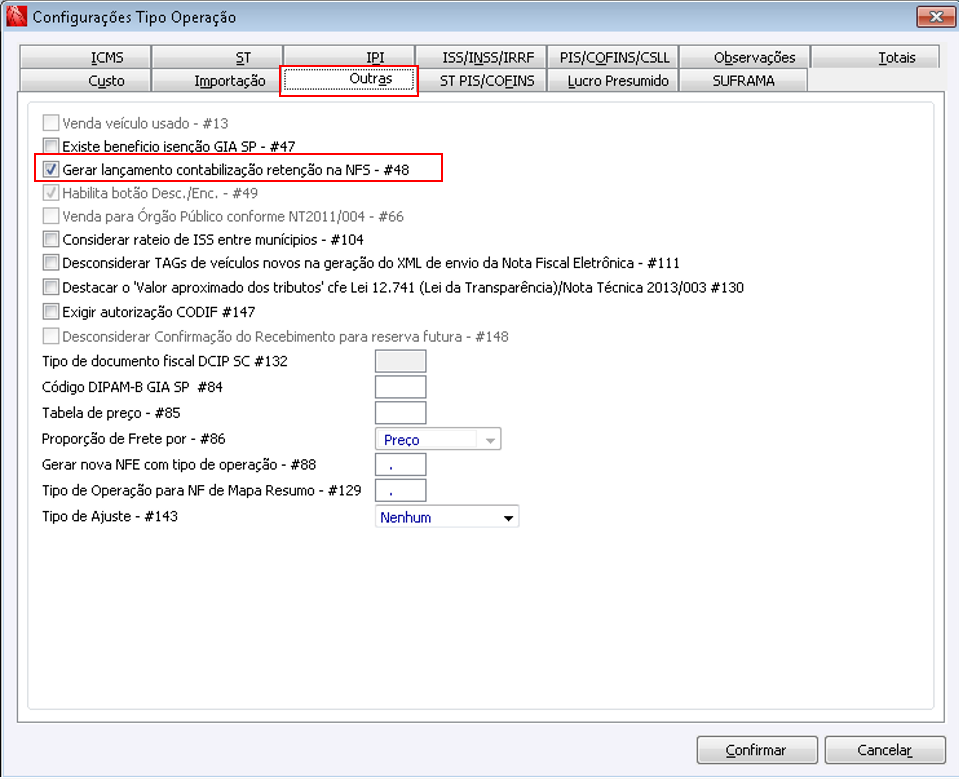The height and width of the screenshot is (779, 959).
Task: Select the ISS/INSS/IRRF tab
Action: tap(481, 57)
